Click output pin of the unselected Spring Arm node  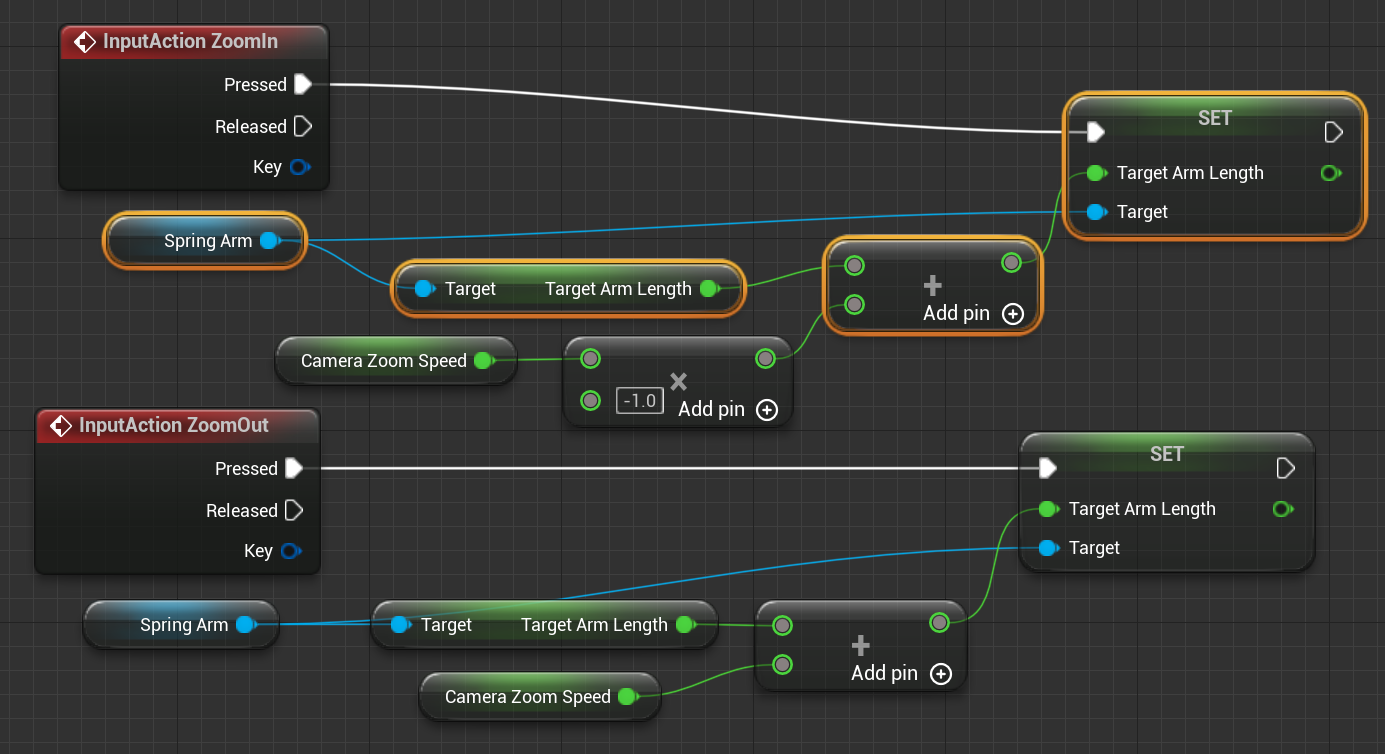pos(245,625)
